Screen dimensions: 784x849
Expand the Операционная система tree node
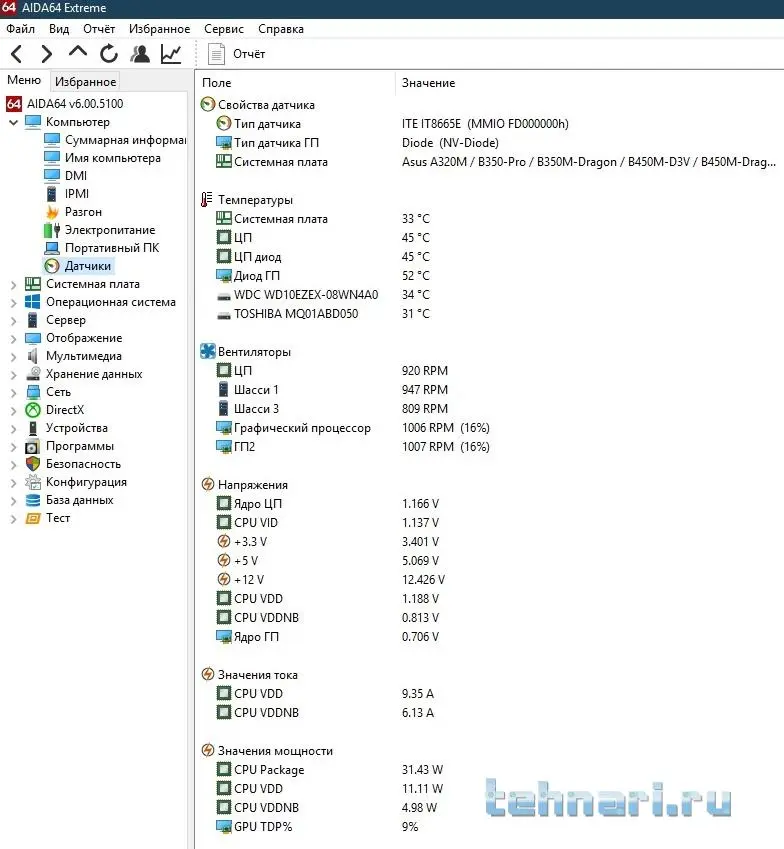[14, 303]
